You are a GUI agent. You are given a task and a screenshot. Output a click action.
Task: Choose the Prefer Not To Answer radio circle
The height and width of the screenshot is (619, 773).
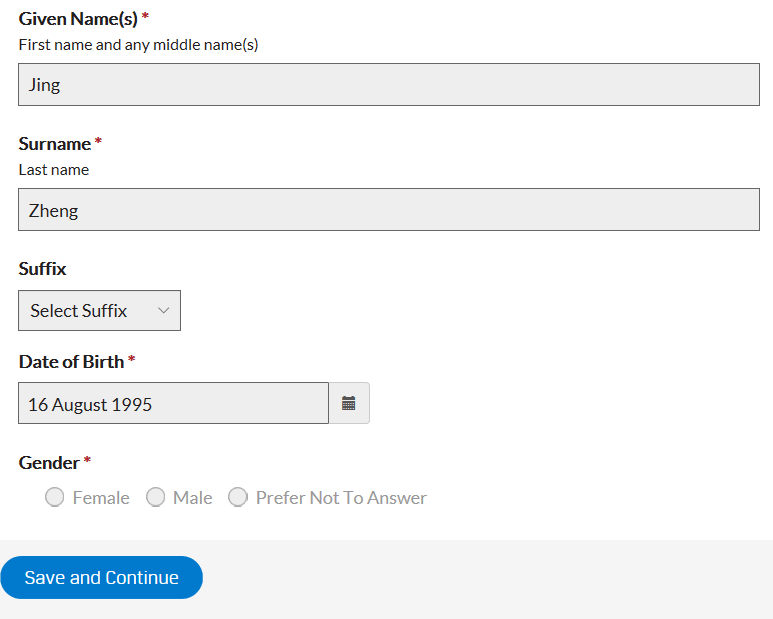(x=238, y=497)
